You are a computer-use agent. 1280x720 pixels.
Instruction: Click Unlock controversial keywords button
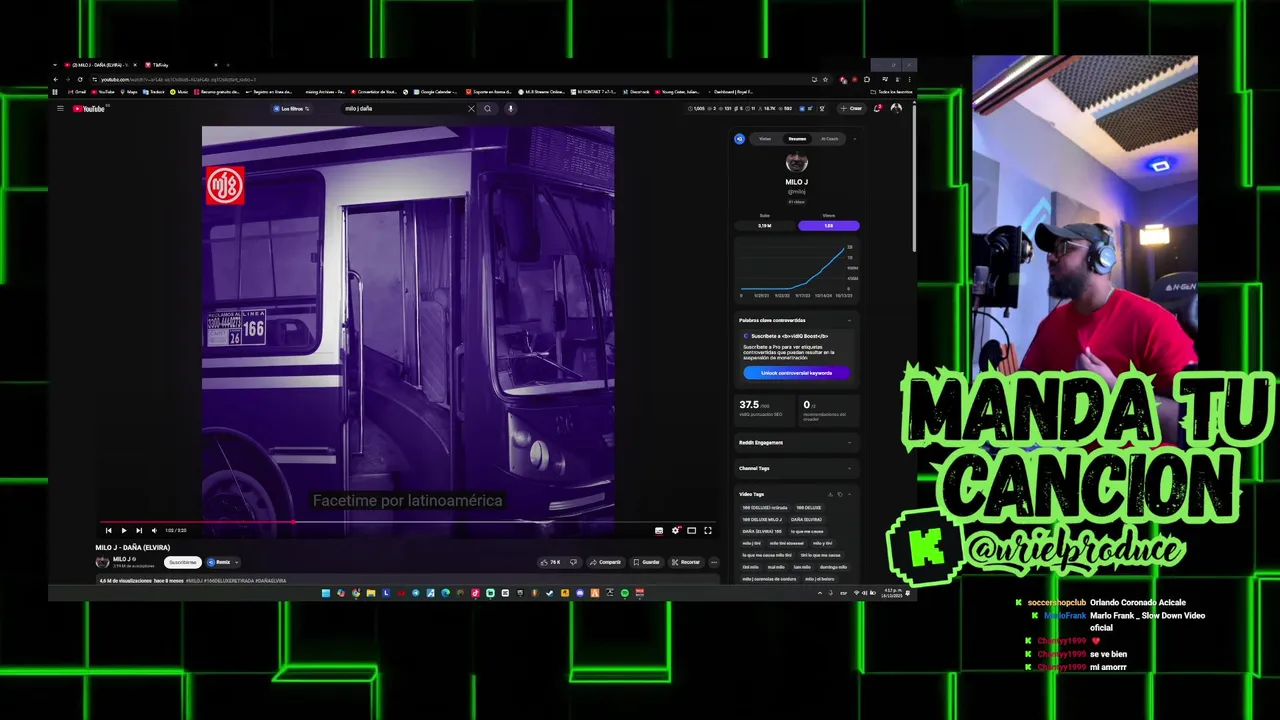point(797,373)
